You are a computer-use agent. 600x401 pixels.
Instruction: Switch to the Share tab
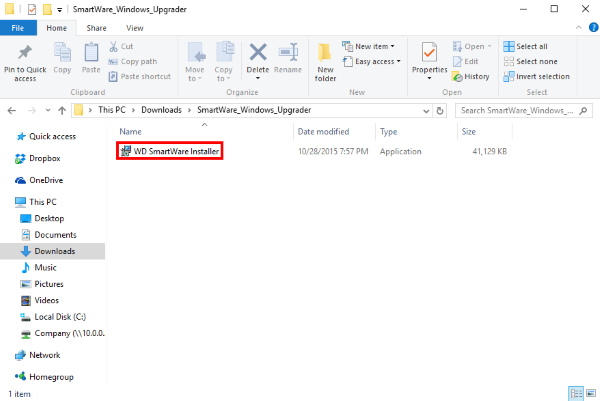point(96,28)
